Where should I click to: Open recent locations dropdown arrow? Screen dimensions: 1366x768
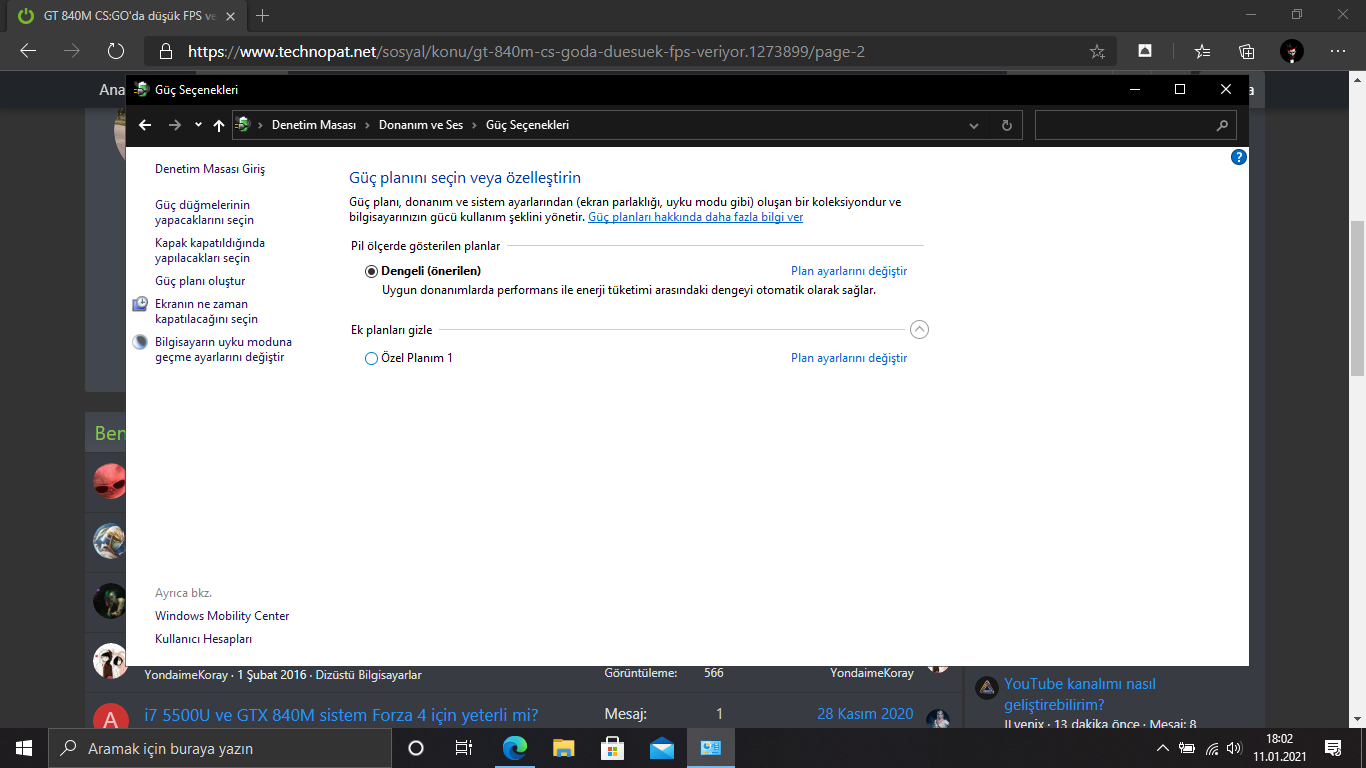pyautogui.click(x=198, y=125)
